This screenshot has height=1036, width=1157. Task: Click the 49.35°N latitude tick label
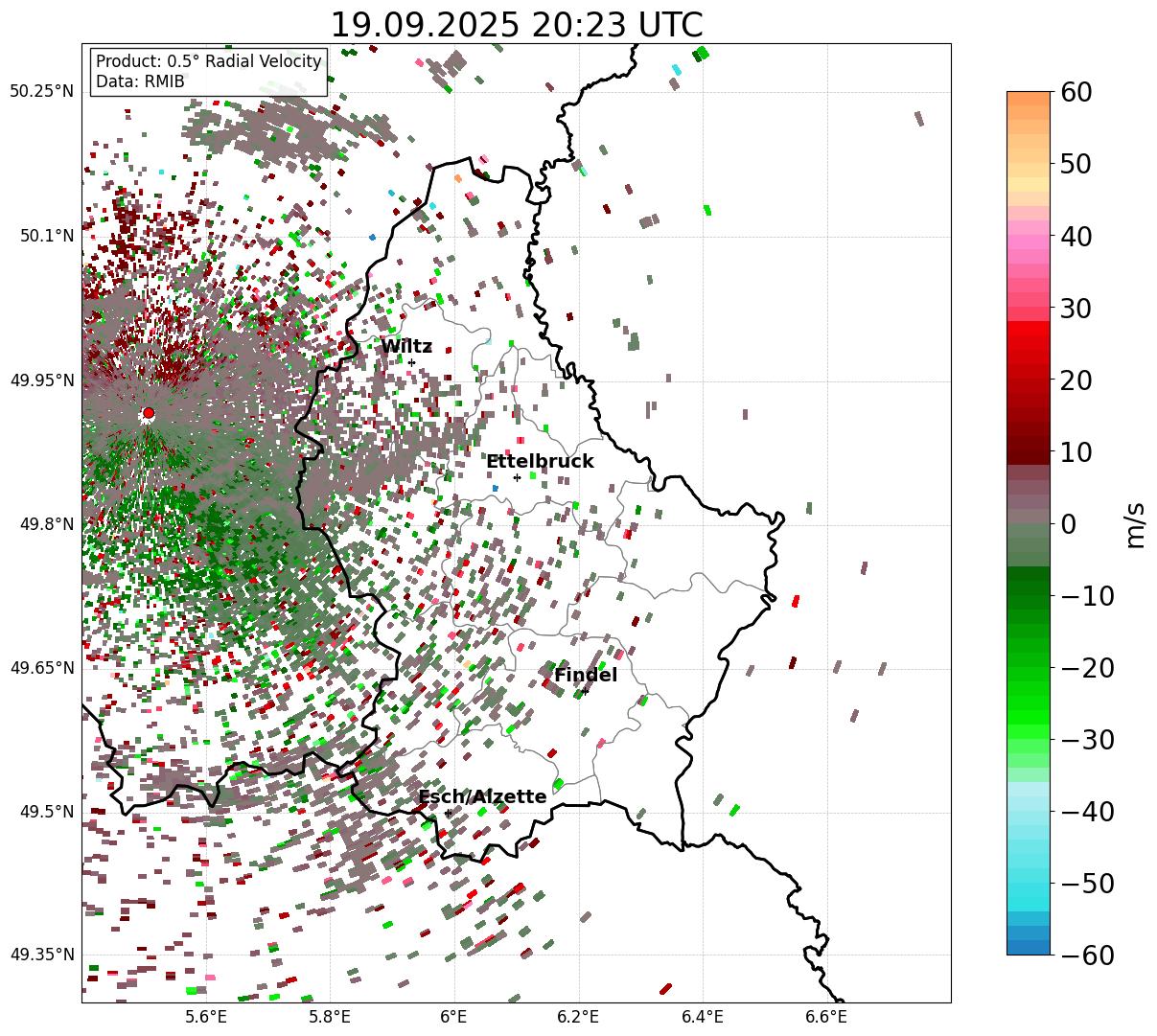point(41,955)
